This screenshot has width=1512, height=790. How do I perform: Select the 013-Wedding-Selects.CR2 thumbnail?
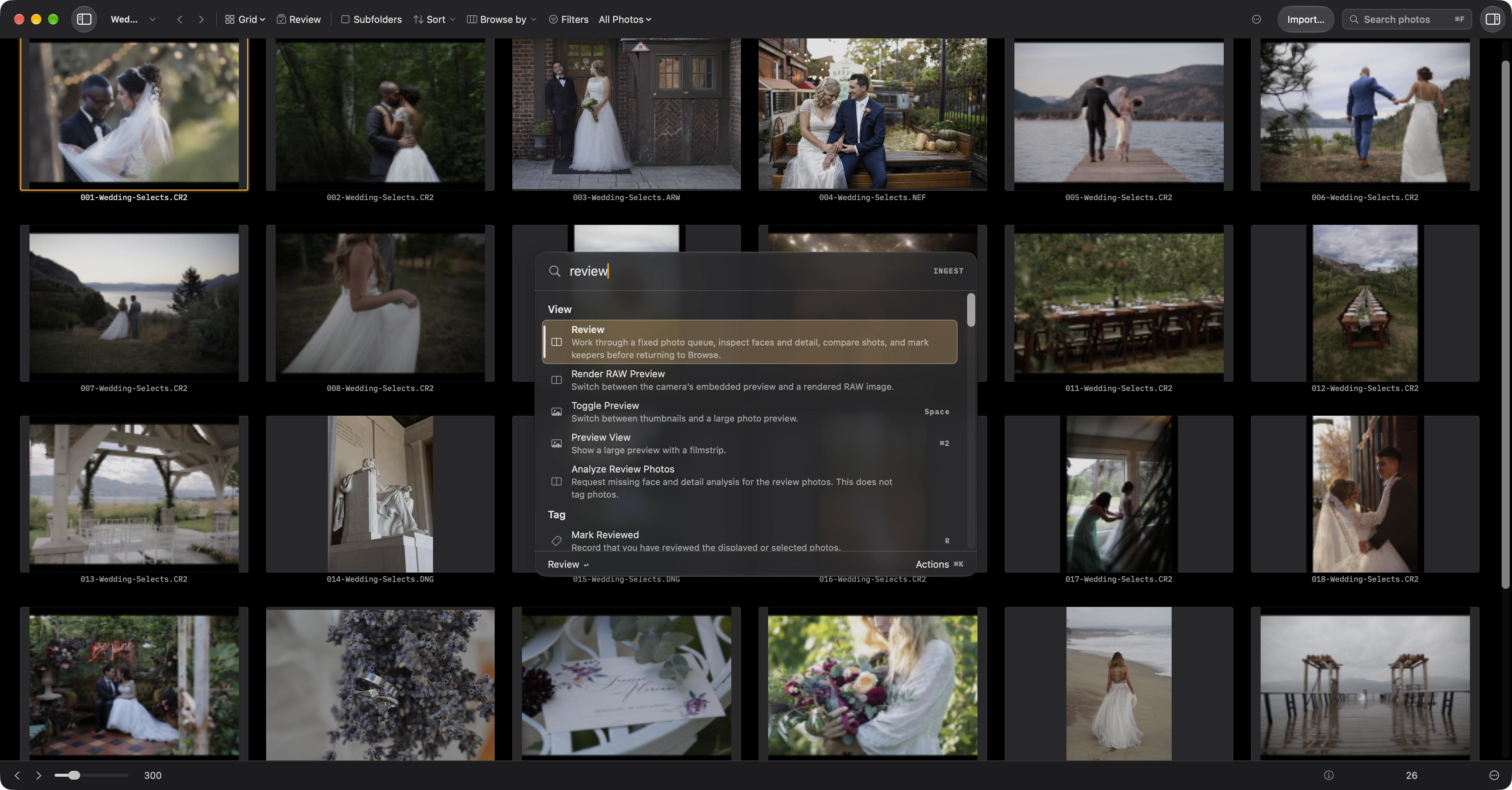134,494
